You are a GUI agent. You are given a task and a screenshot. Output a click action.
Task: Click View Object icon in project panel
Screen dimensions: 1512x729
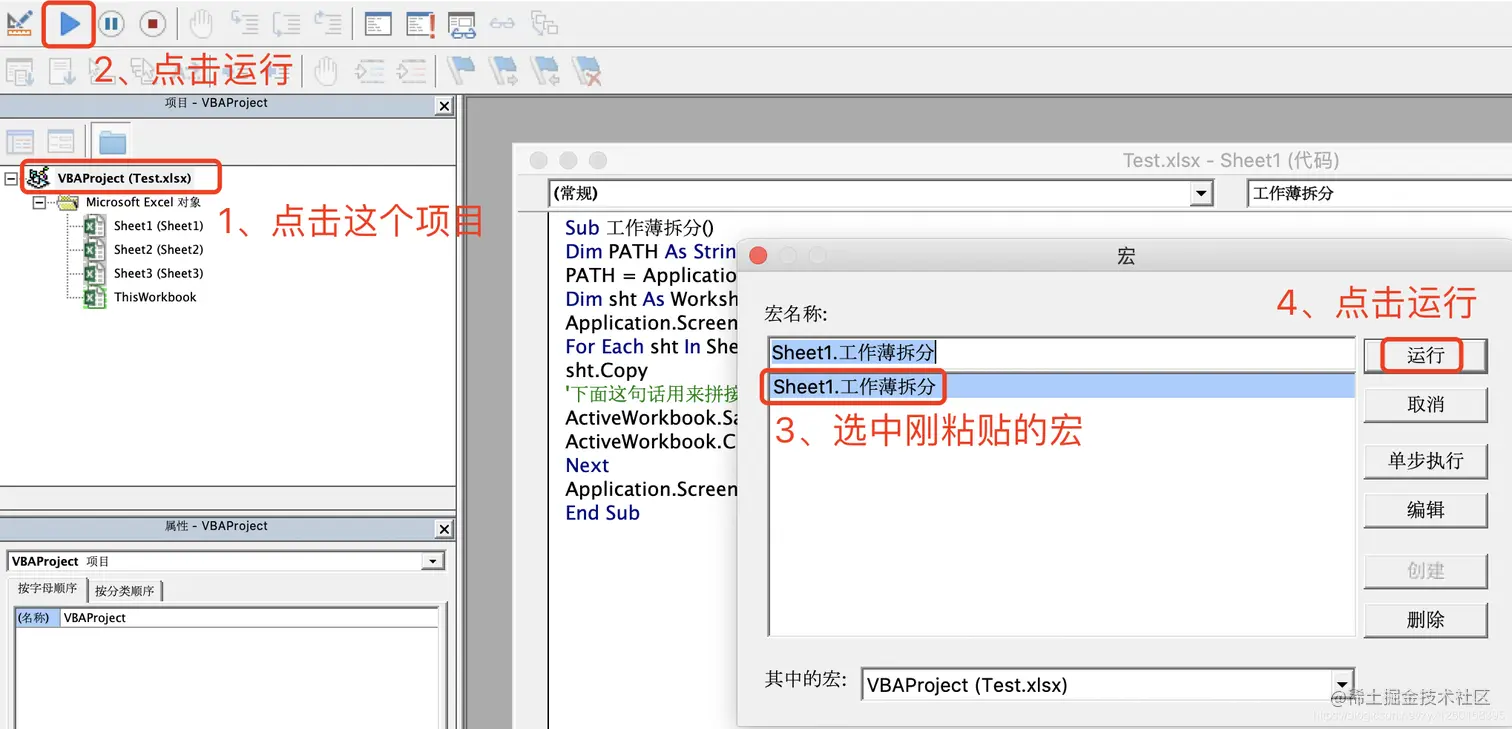61,142
